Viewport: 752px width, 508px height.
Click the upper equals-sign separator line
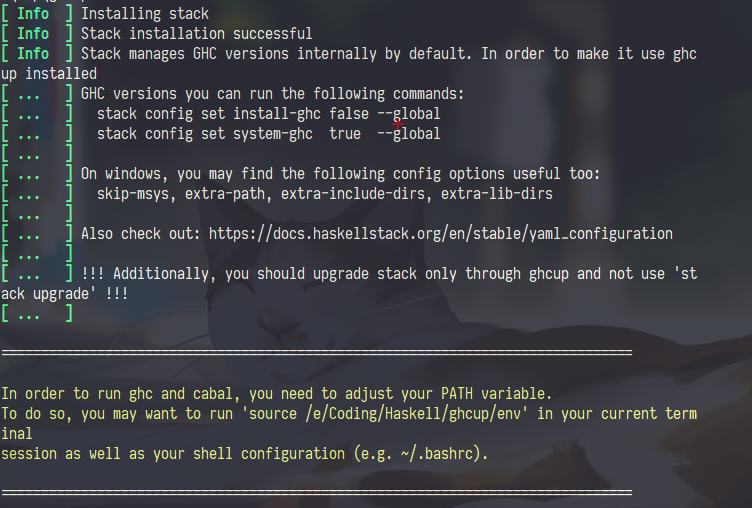(x=317, y=353)
